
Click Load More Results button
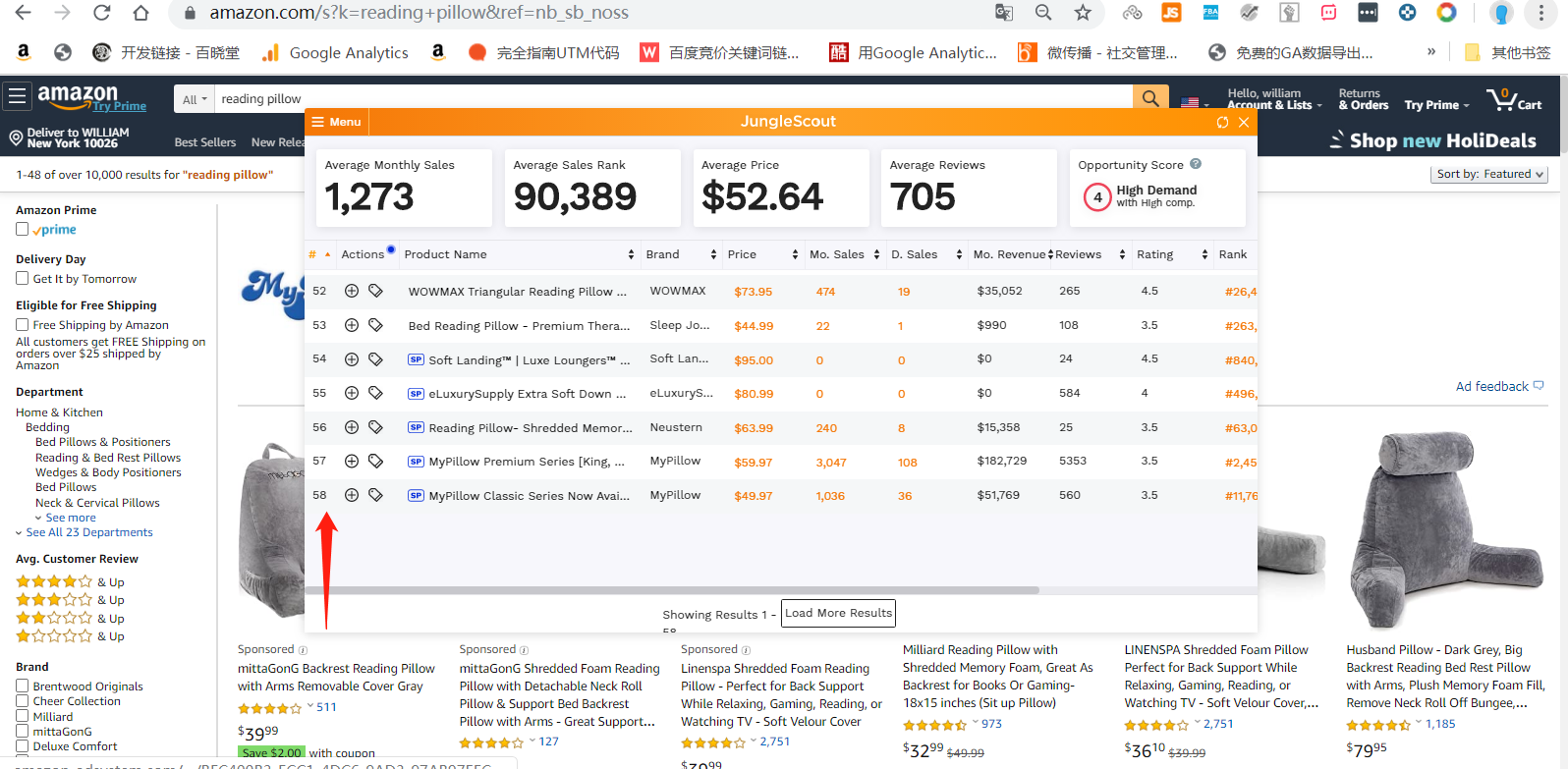click(x=838, y=613)
